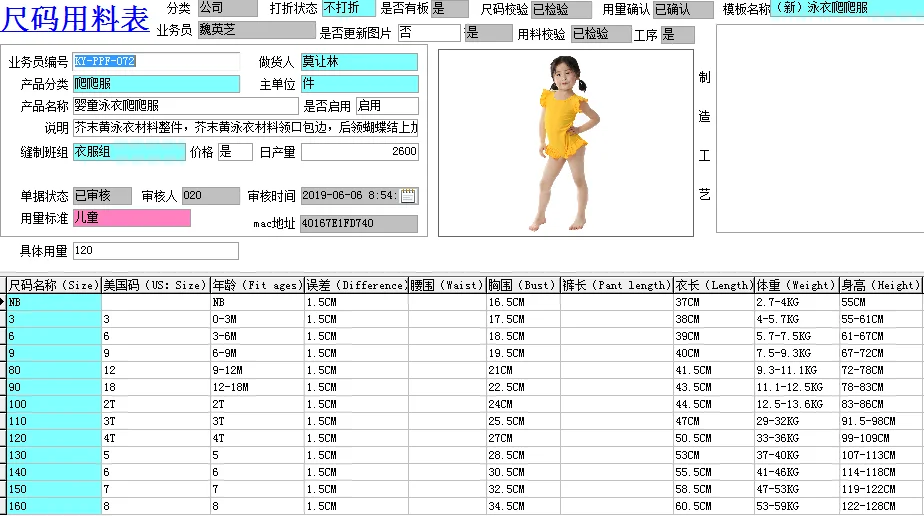Click the 产品名称 field 婴童泳衣爬爬服

(x=186, y=106)
